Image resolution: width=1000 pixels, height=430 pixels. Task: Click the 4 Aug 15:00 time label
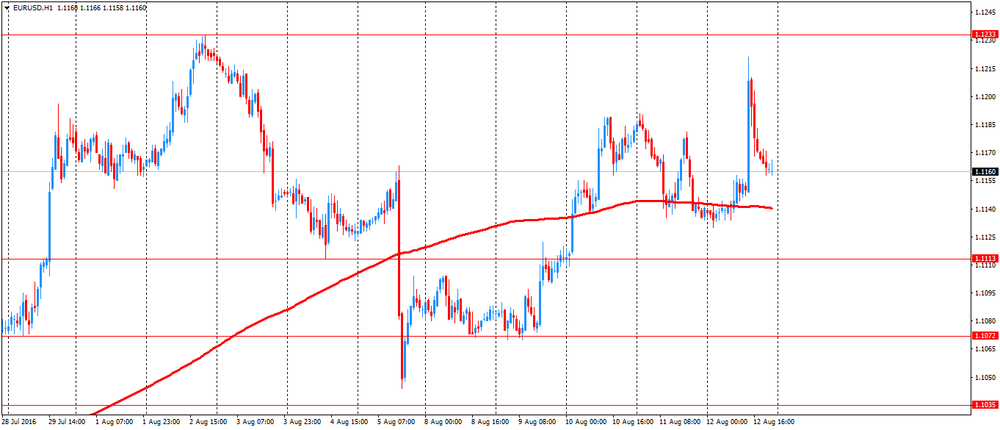pos(348,422)
